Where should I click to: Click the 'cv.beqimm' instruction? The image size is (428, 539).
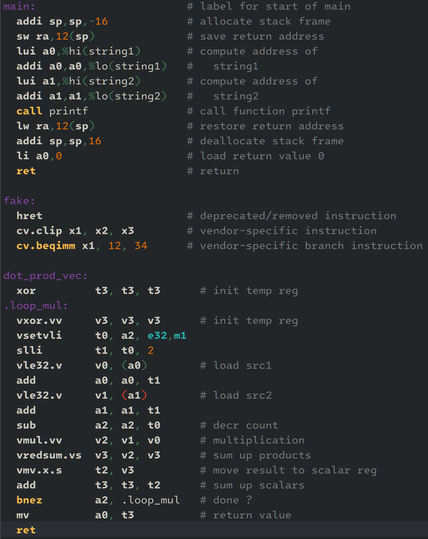pyautogui.click(x=46, y=246)
